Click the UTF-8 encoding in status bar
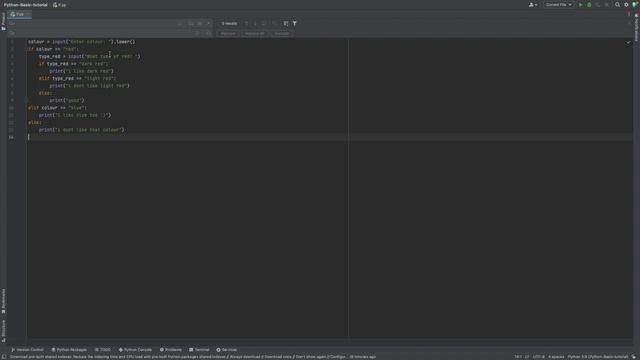Image resolution: width=640 pixels, height=360 pixels. pos(539,357)
